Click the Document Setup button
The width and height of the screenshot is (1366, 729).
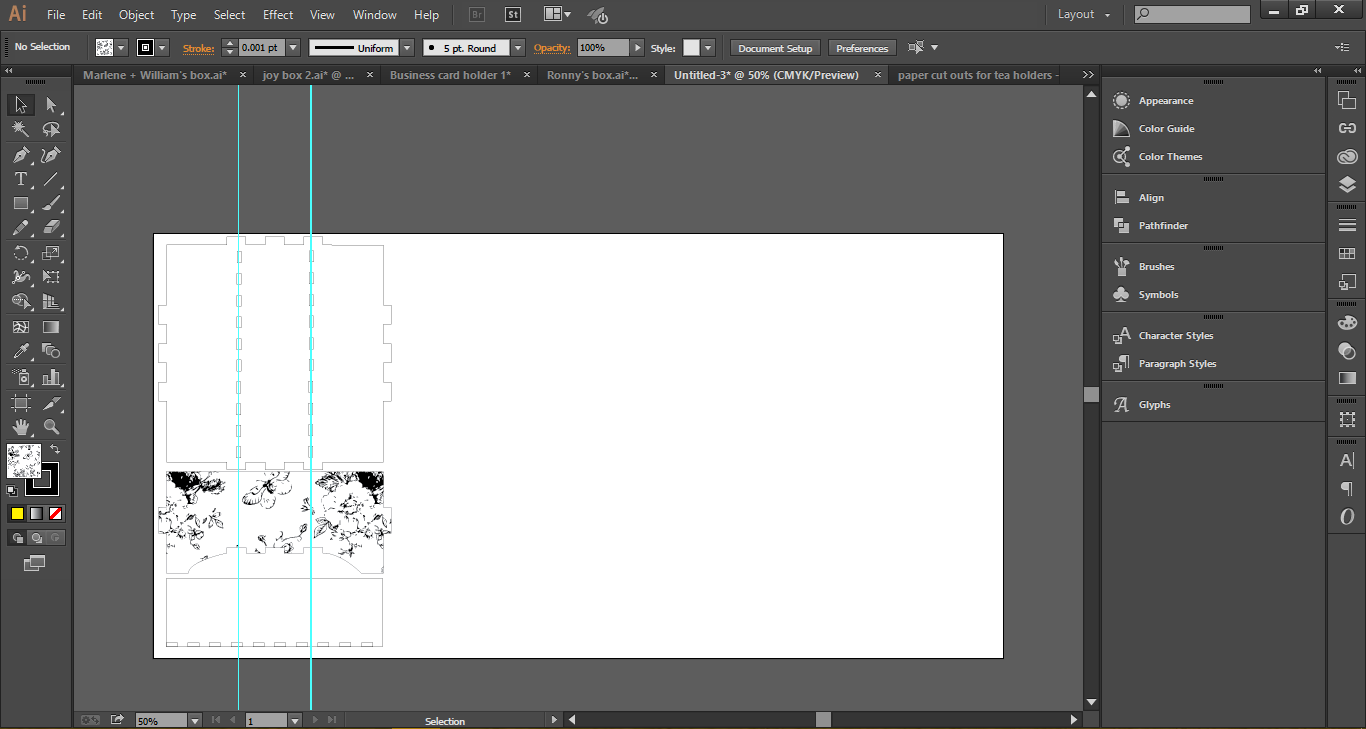pyautogui.click(x=775, y=48)
